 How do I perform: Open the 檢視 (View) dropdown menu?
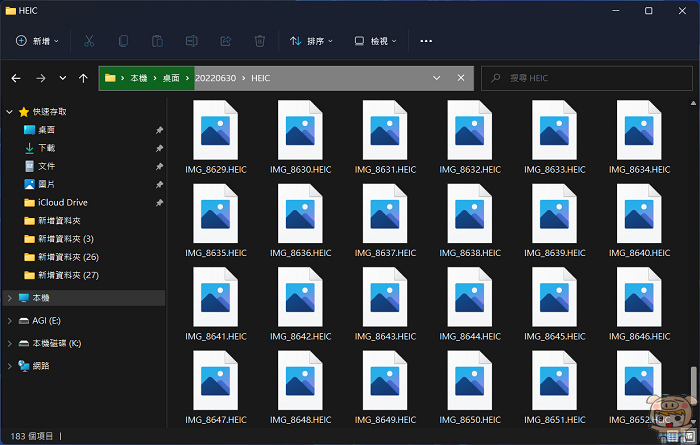[376, 41]
